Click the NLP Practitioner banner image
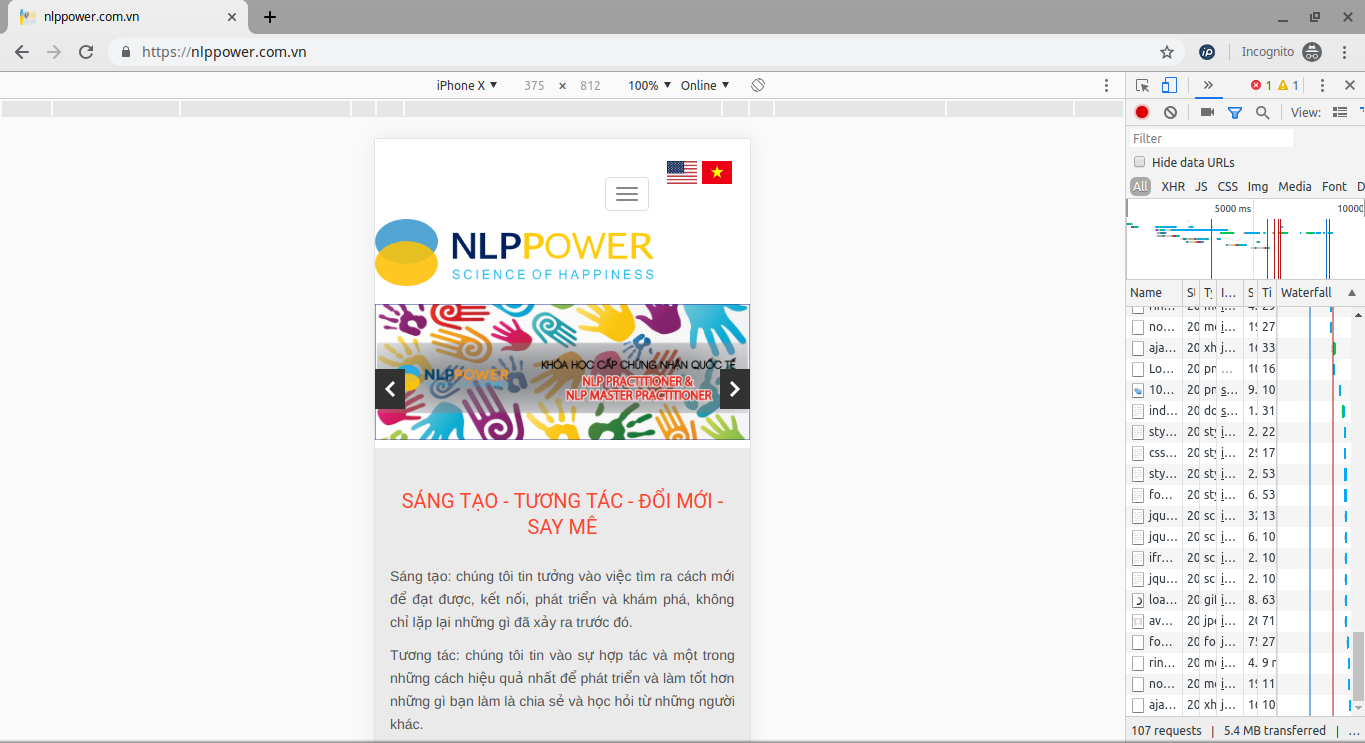 [x=562, y=372]
